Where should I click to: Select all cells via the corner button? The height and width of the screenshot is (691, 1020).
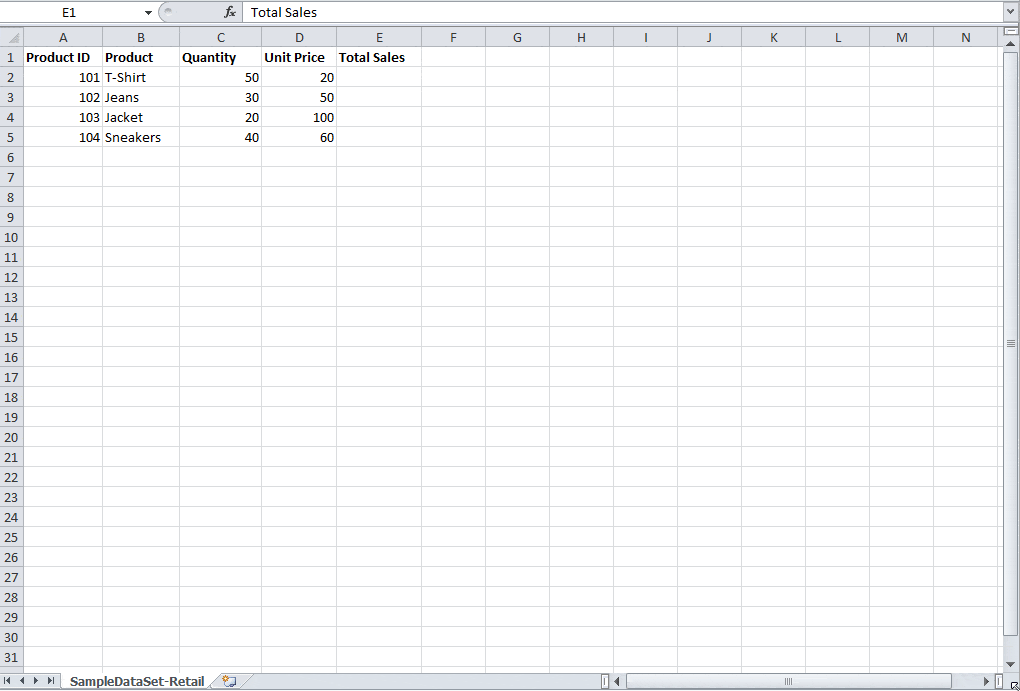[11, 36]
